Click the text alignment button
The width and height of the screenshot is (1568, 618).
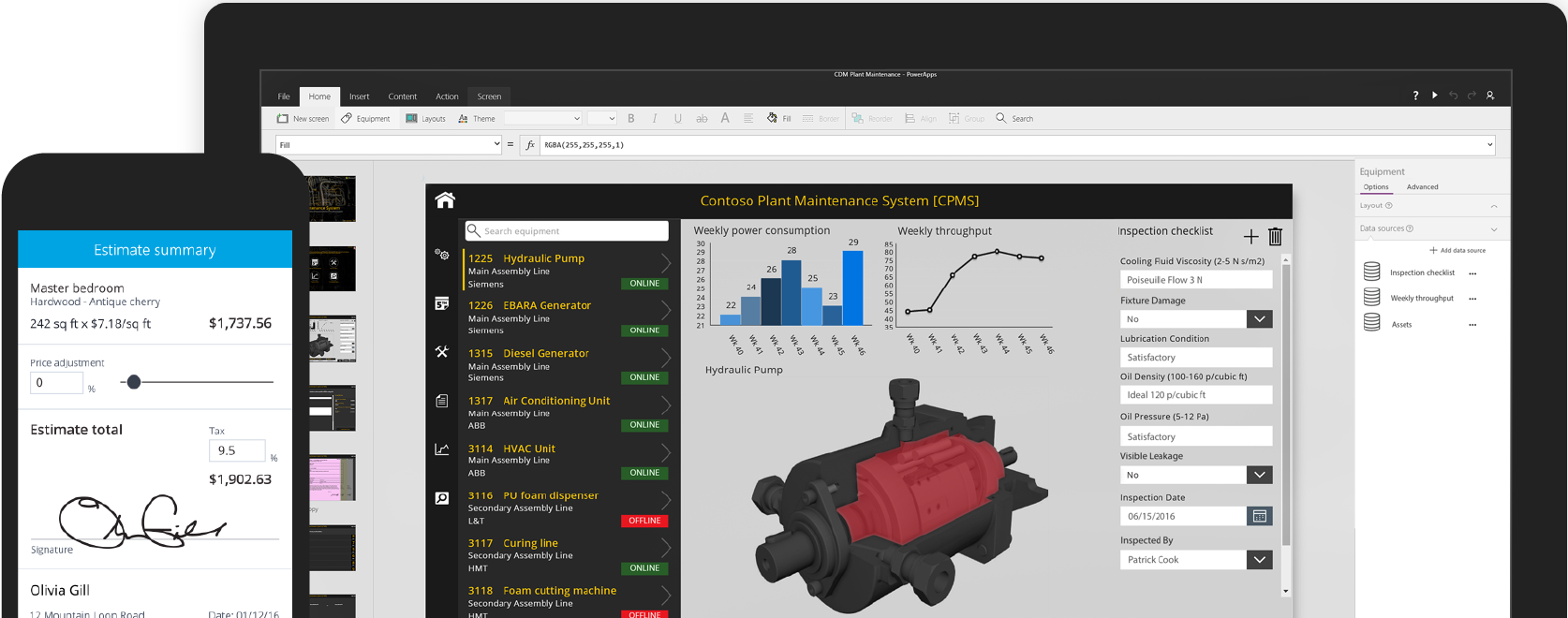pyautogui.click(x=748, y=119)
